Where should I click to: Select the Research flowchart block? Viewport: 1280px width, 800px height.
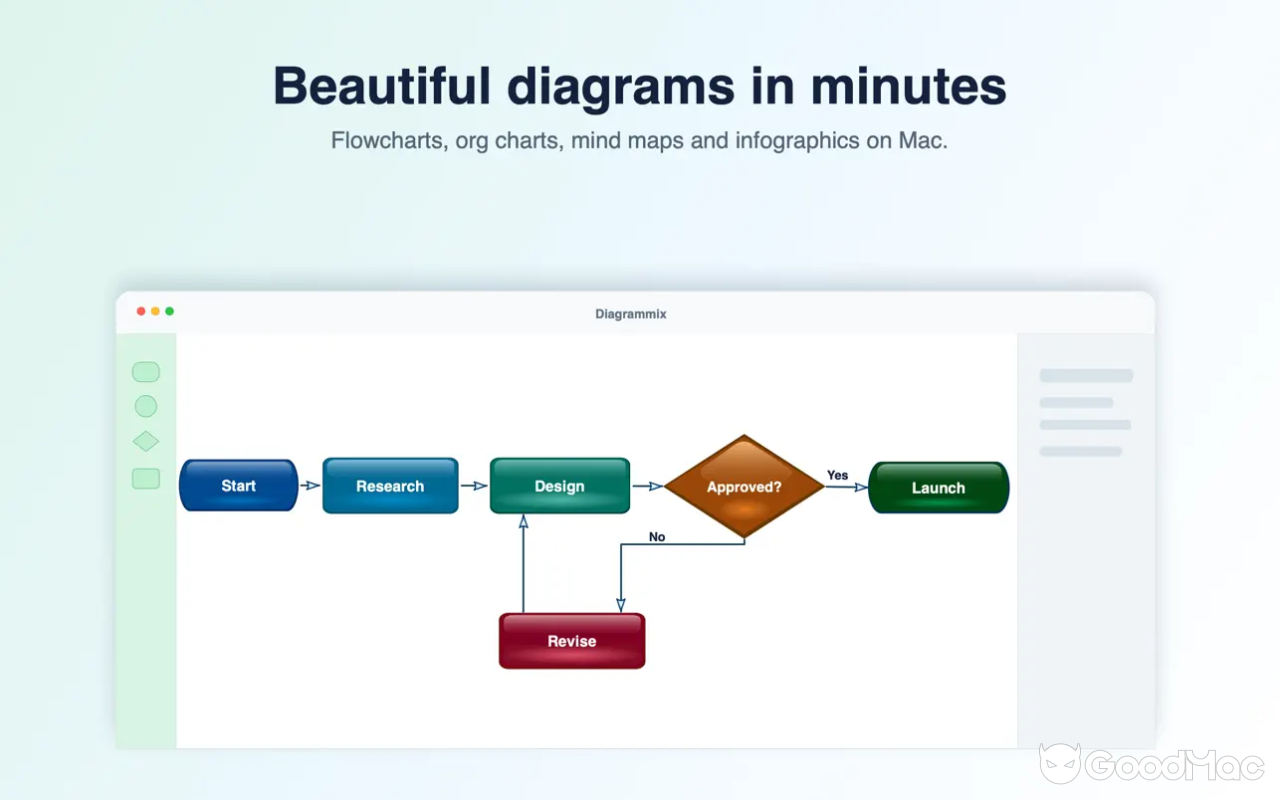pyautogui.click(x=390, y=486)
